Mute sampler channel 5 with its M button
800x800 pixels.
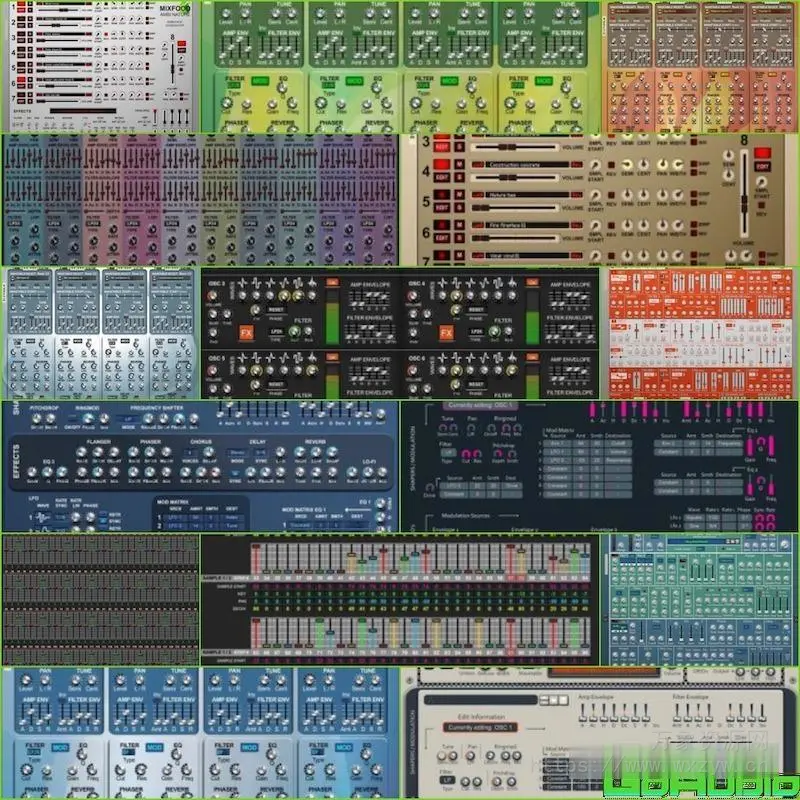pyautogui.click(x=457, y=195)
